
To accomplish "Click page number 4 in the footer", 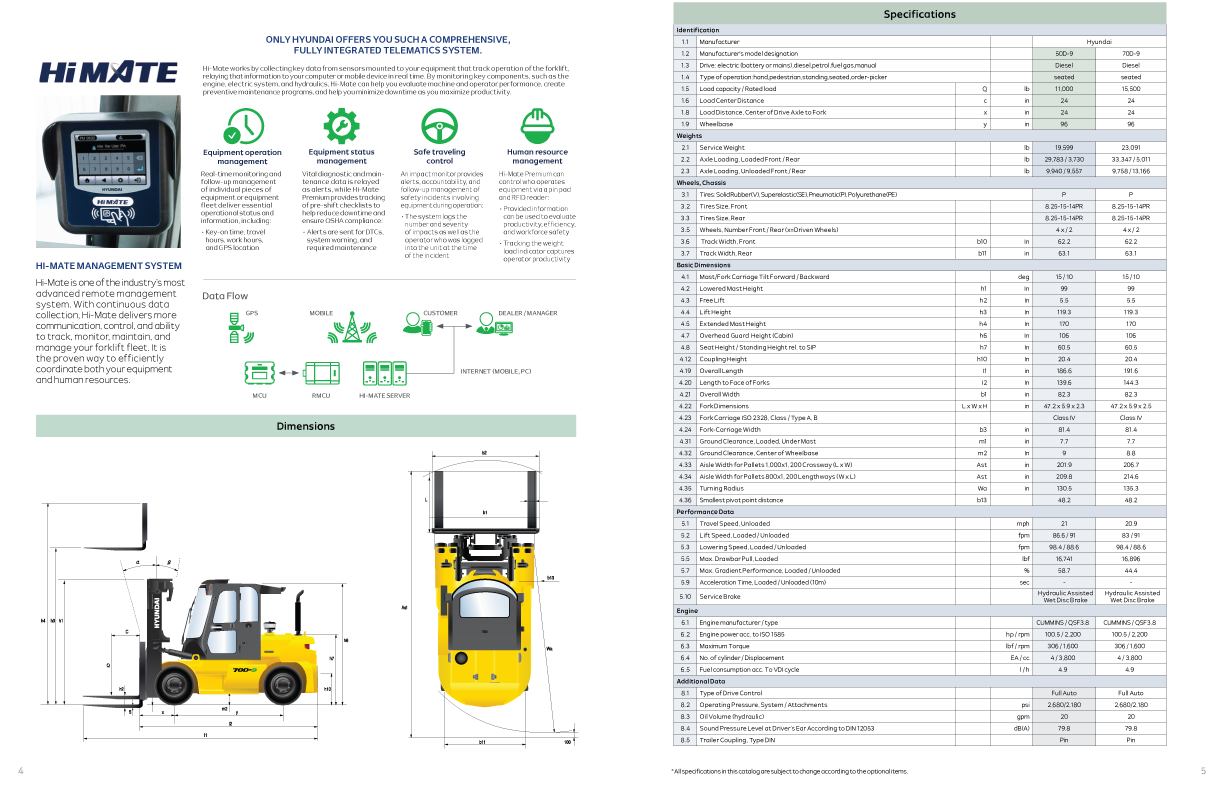I will 20,771.
